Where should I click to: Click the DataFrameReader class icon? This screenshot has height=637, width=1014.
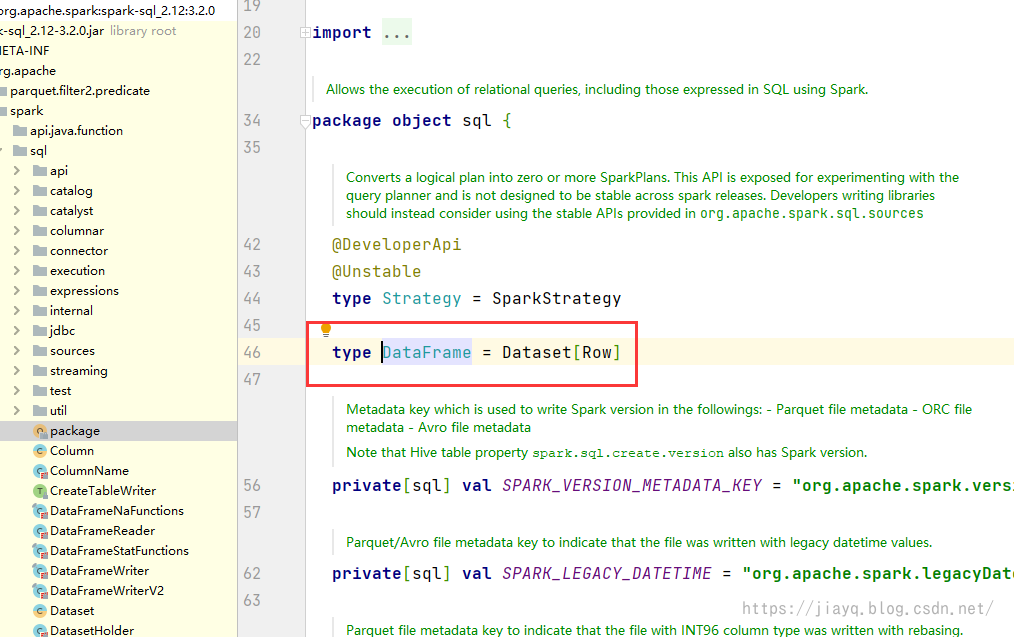click(40, 532)
